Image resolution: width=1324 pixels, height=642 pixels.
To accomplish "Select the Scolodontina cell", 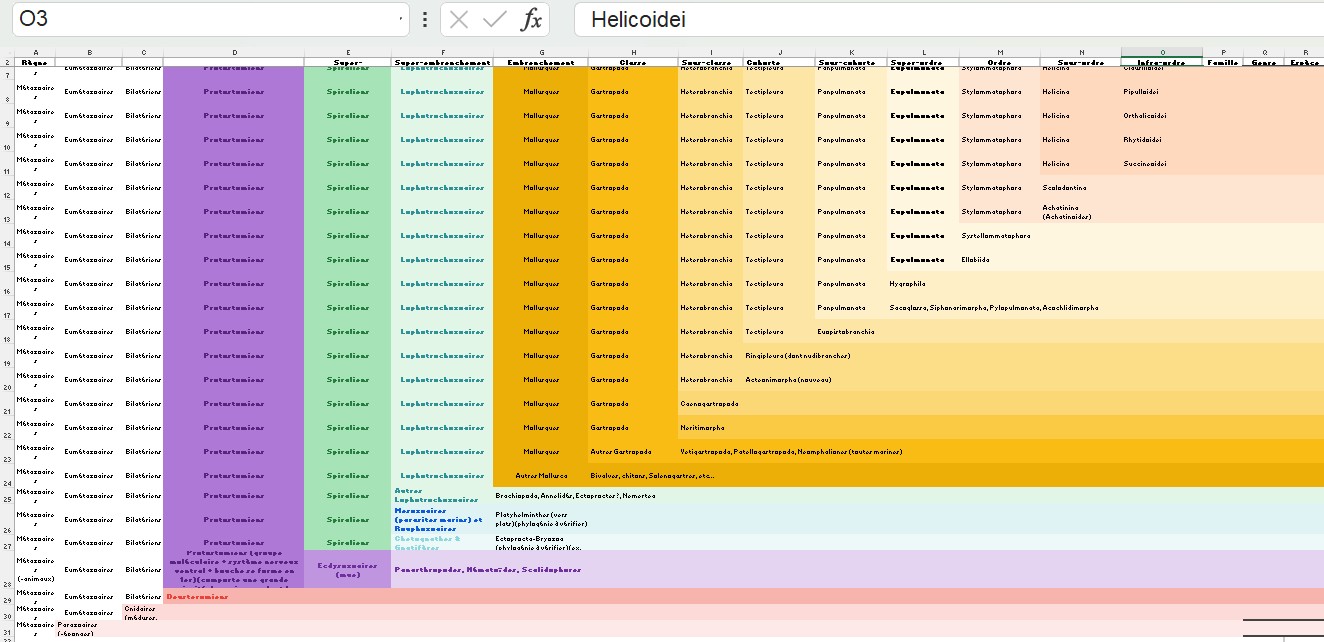I will [1081, 188].
